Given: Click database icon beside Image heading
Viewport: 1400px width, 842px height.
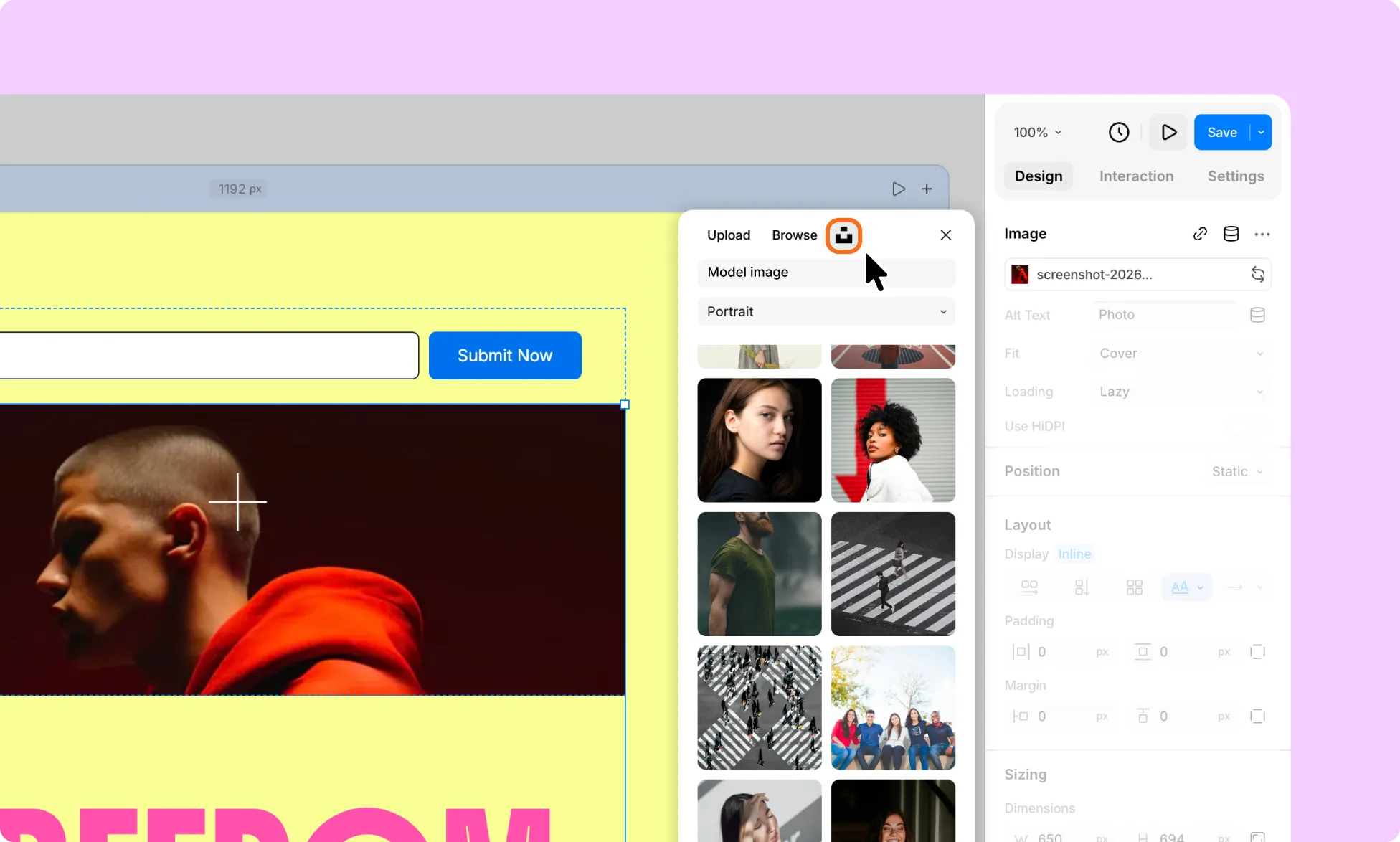Looking at the screenshot, I should pos(1231,234).
